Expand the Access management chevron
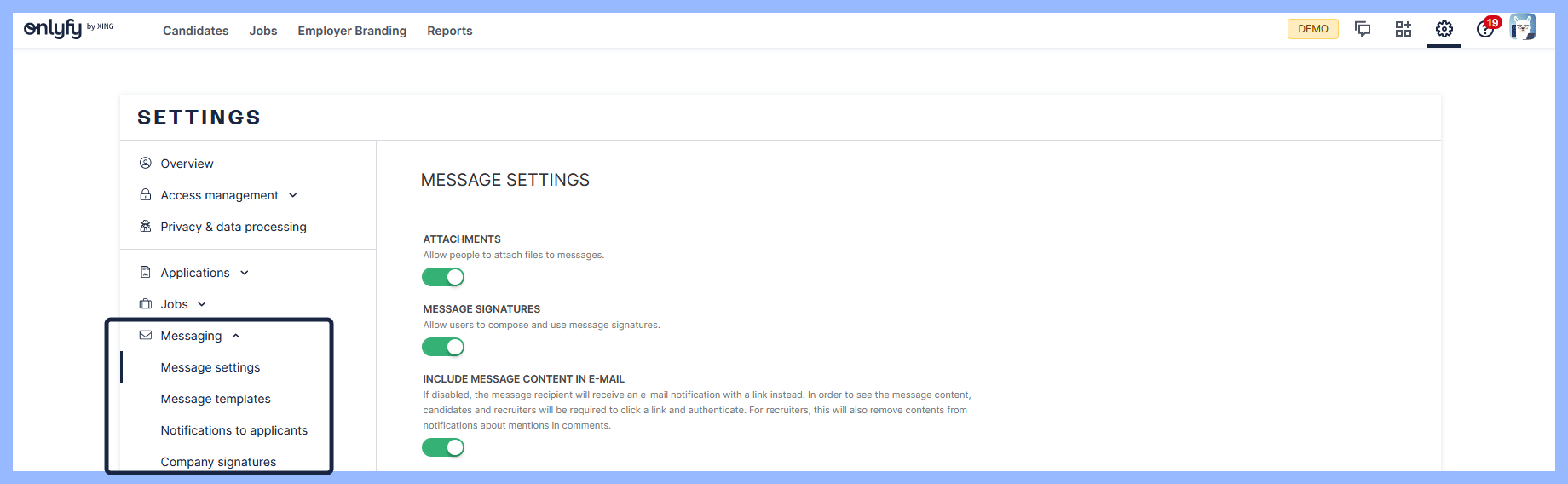Viewport: 1568px width, 484px height. point(293,195)
